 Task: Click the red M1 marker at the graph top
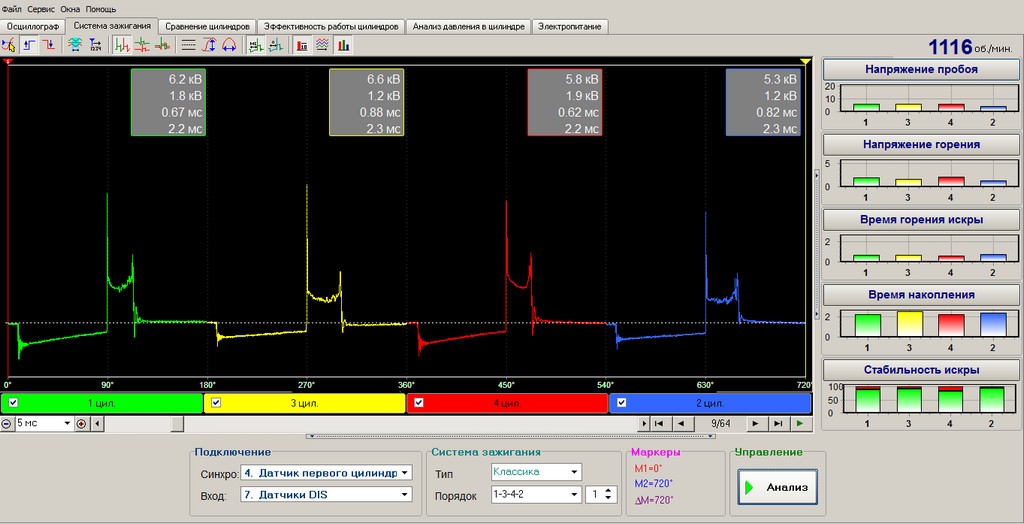click(7, 61)
